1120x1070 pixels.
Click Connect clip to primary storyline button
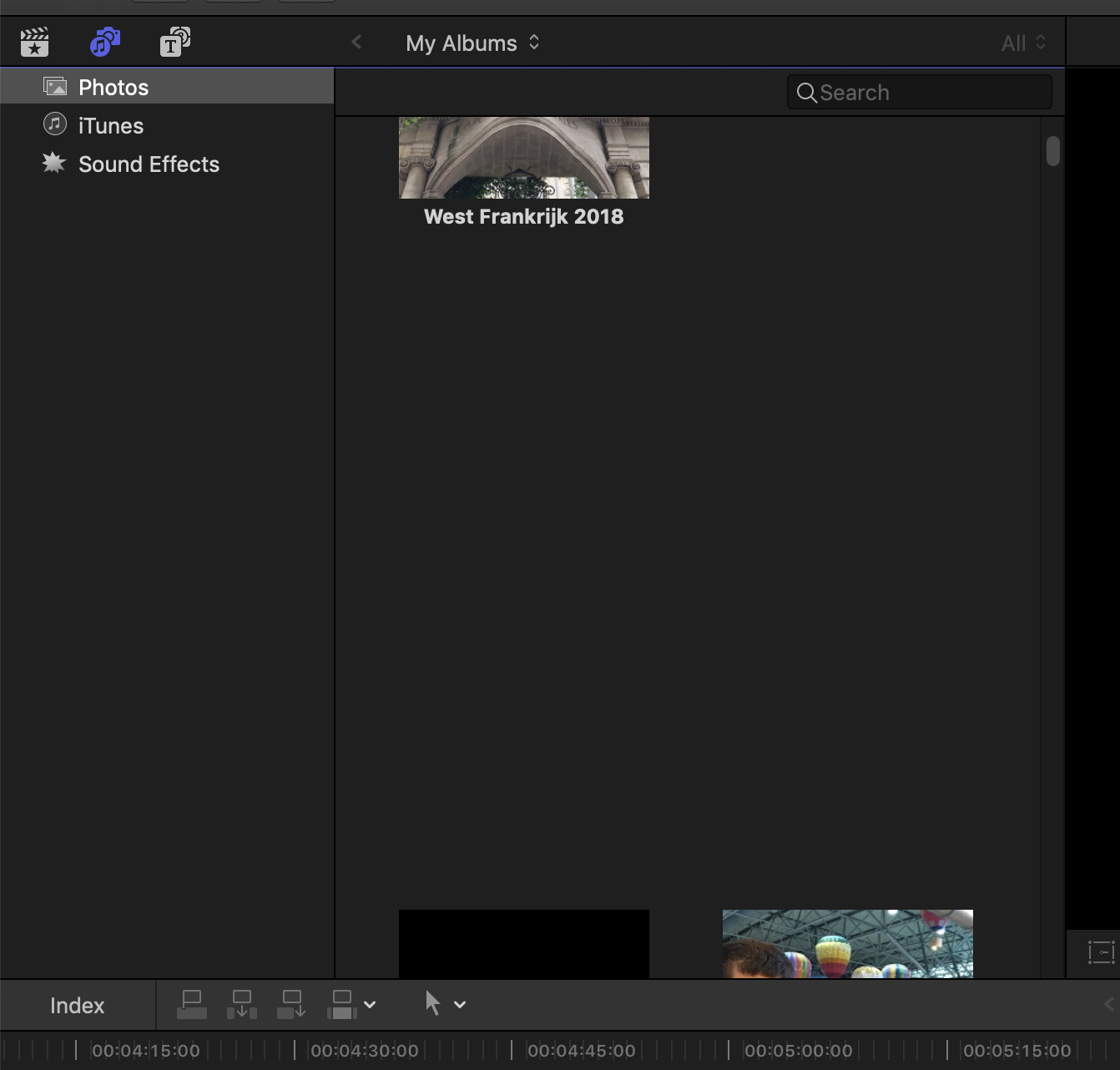[192, 1004]
